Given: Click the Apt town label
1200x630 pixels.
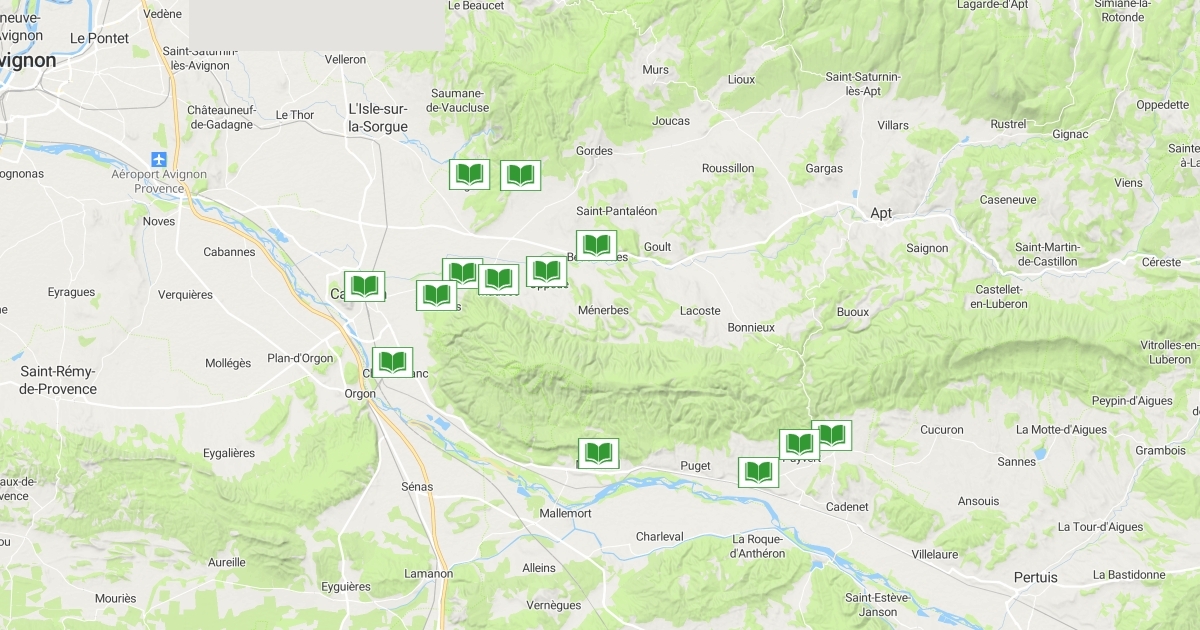Looking at the screenshot, I should click(x=881, y=213).
